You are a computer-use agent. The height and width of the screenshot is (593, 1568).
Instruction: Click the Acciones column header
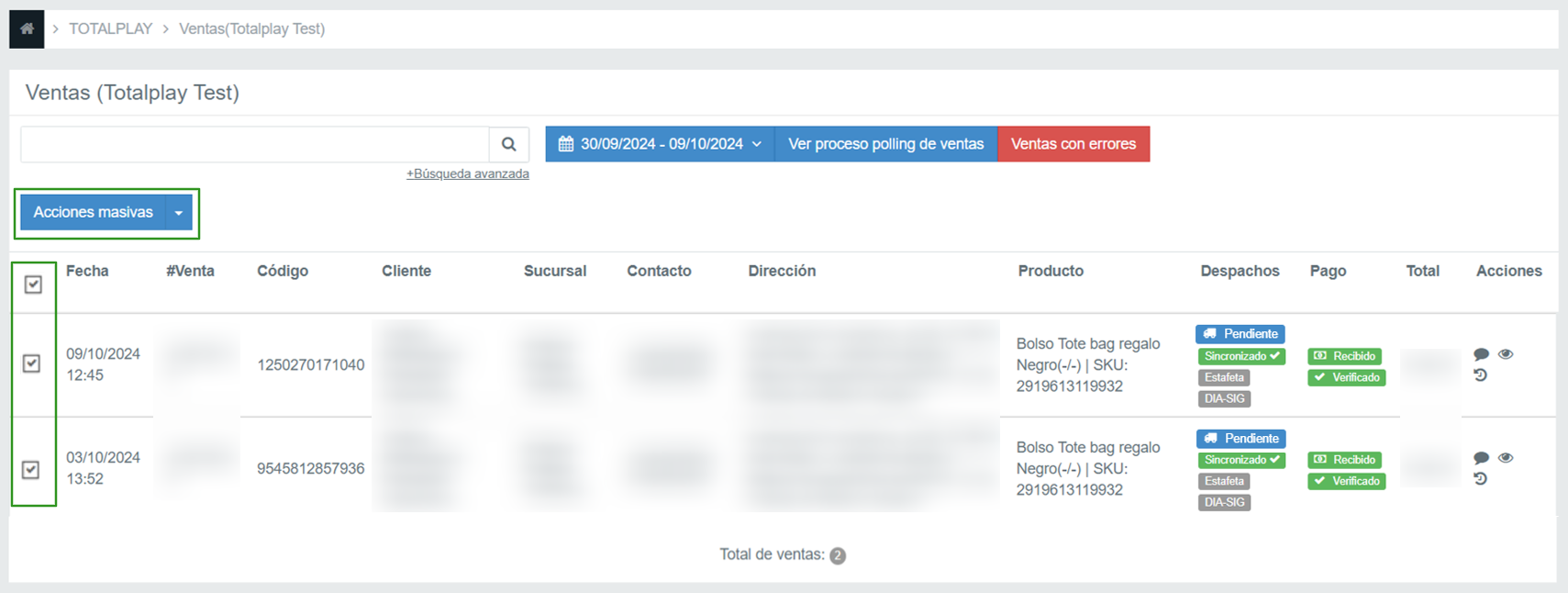tap(1508, 271)
